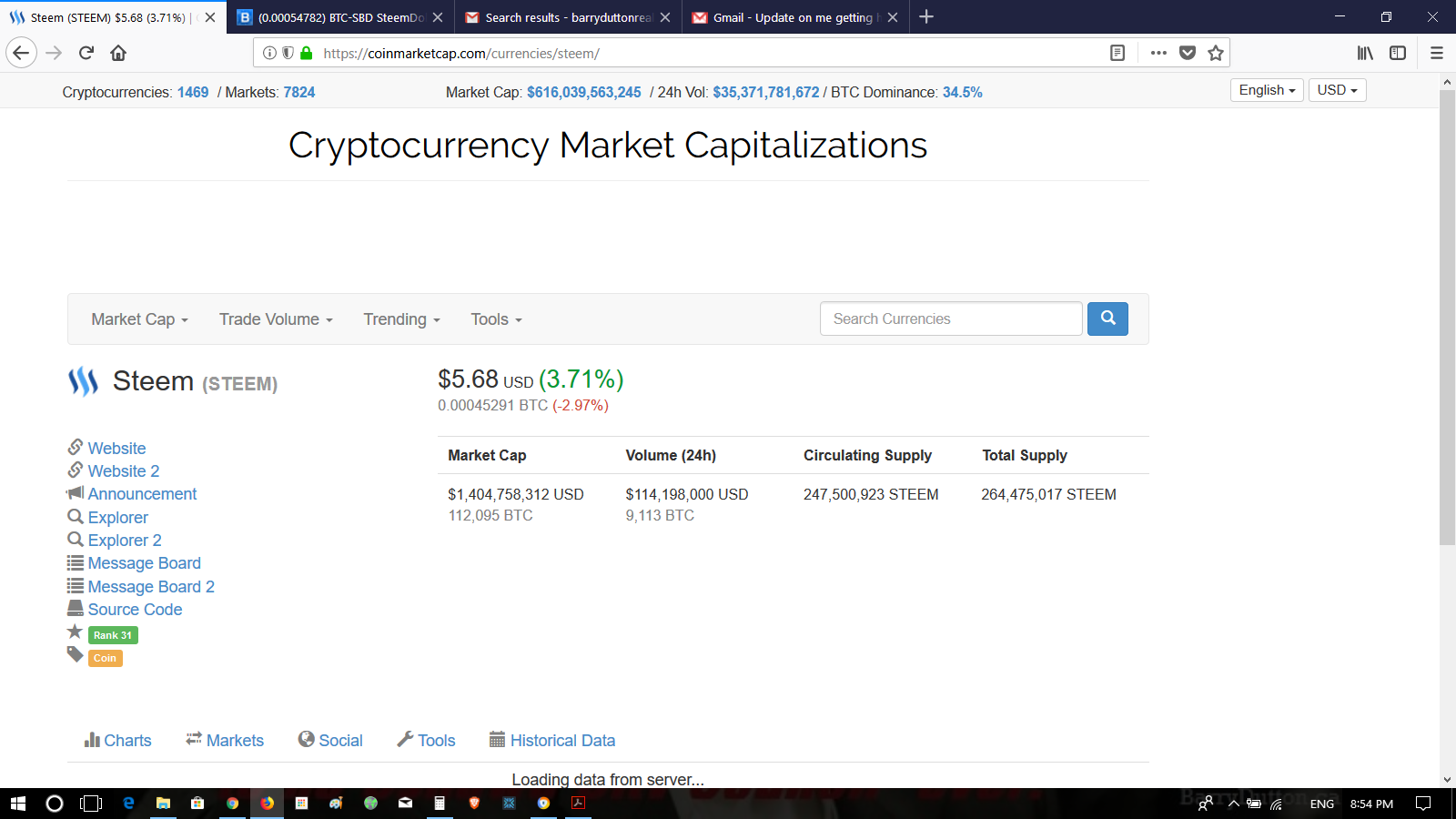
Task: Open a new browser tab
Action: (x=926, y=16)
